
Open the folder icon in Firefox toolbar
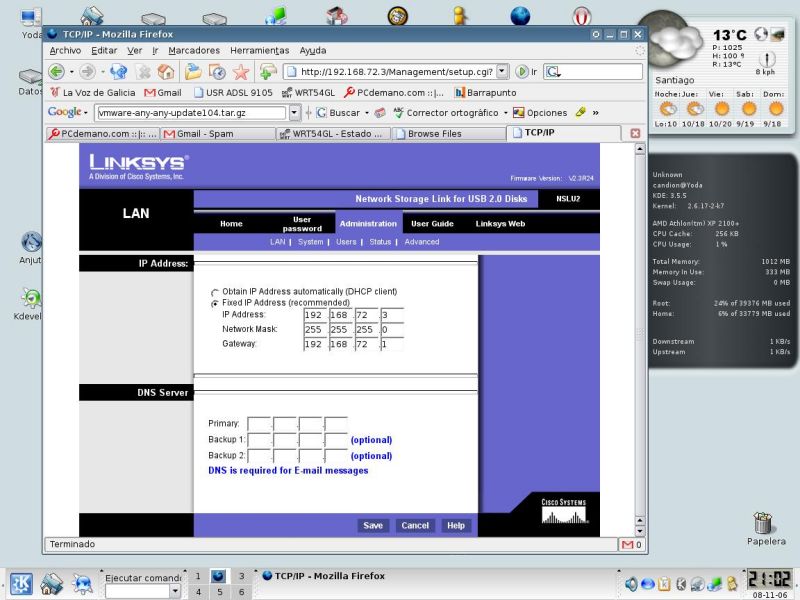pos(193,72)
